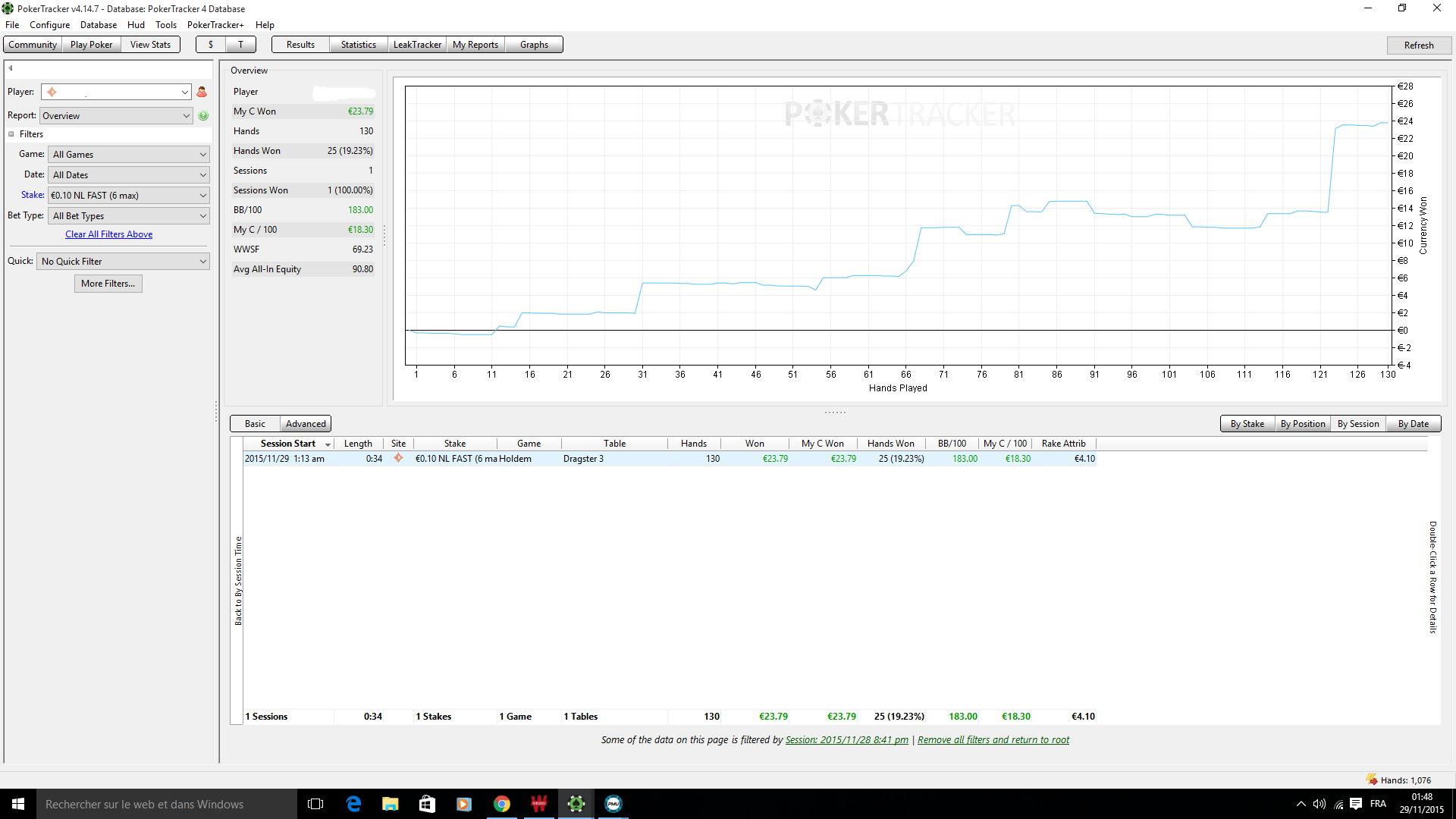Open the media player taskbar icon
This screenshot has width=1456, height=819.
(464, 804)
